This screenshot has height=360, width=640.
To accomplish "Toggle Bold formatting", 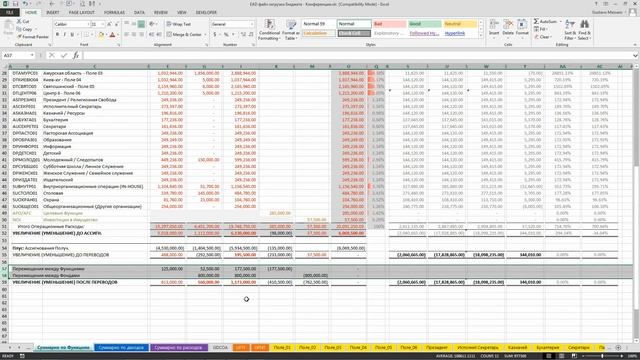I will click(58, 35).
